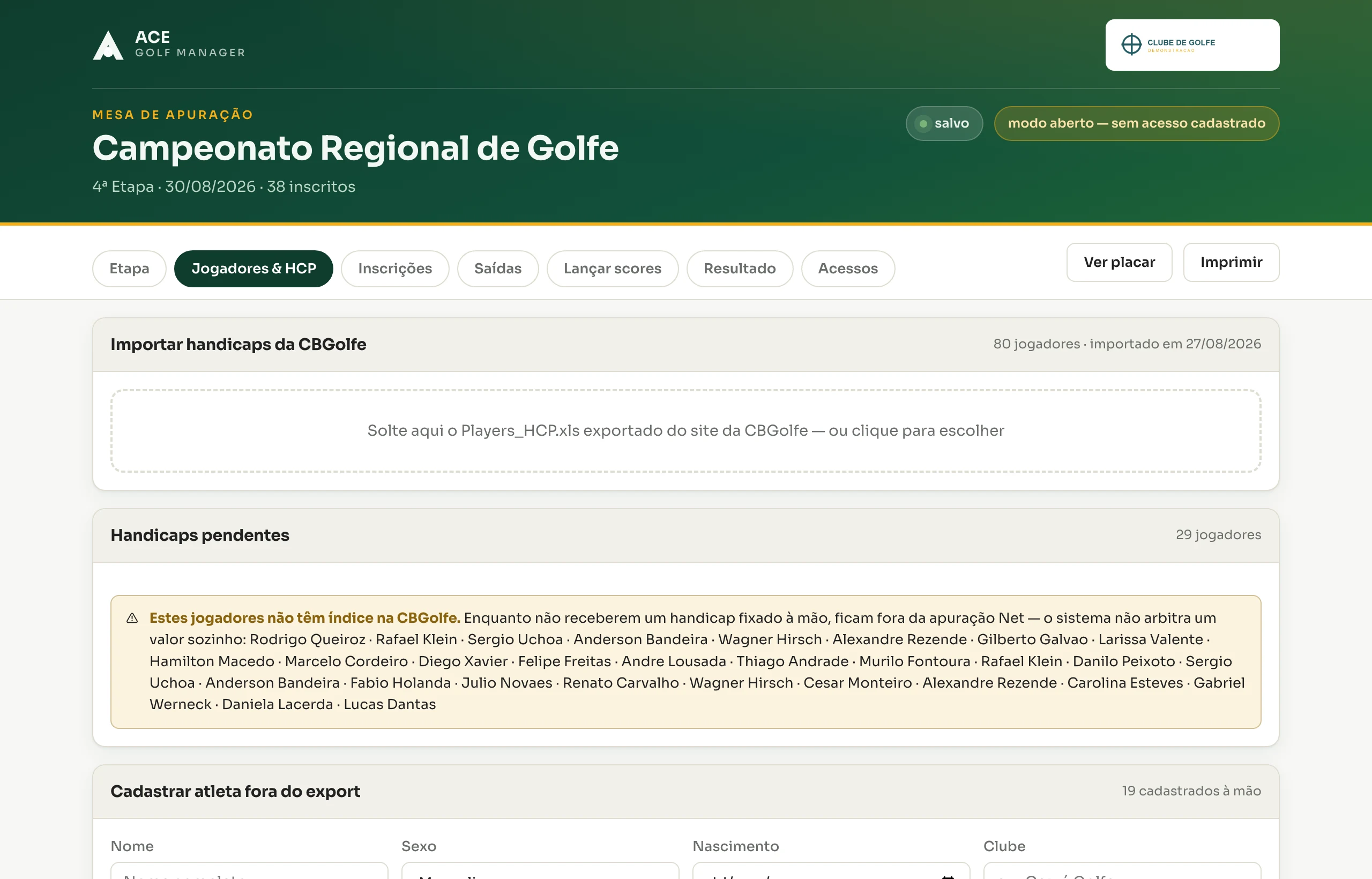Screen dimensions: 1372x879
Task: Click the name 'Daniela Lacerda'
Action: click(278, 704)
